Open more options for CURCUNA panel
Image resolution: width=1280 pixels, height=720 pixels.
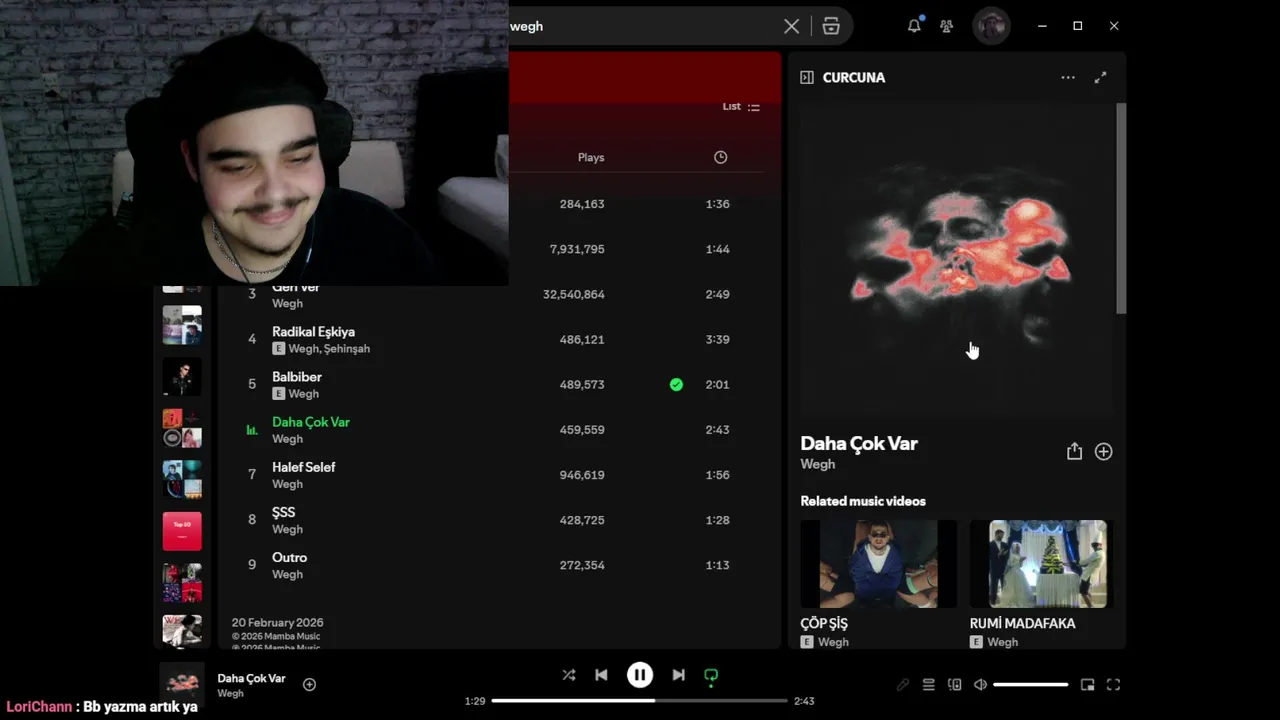pos(1068,77)
